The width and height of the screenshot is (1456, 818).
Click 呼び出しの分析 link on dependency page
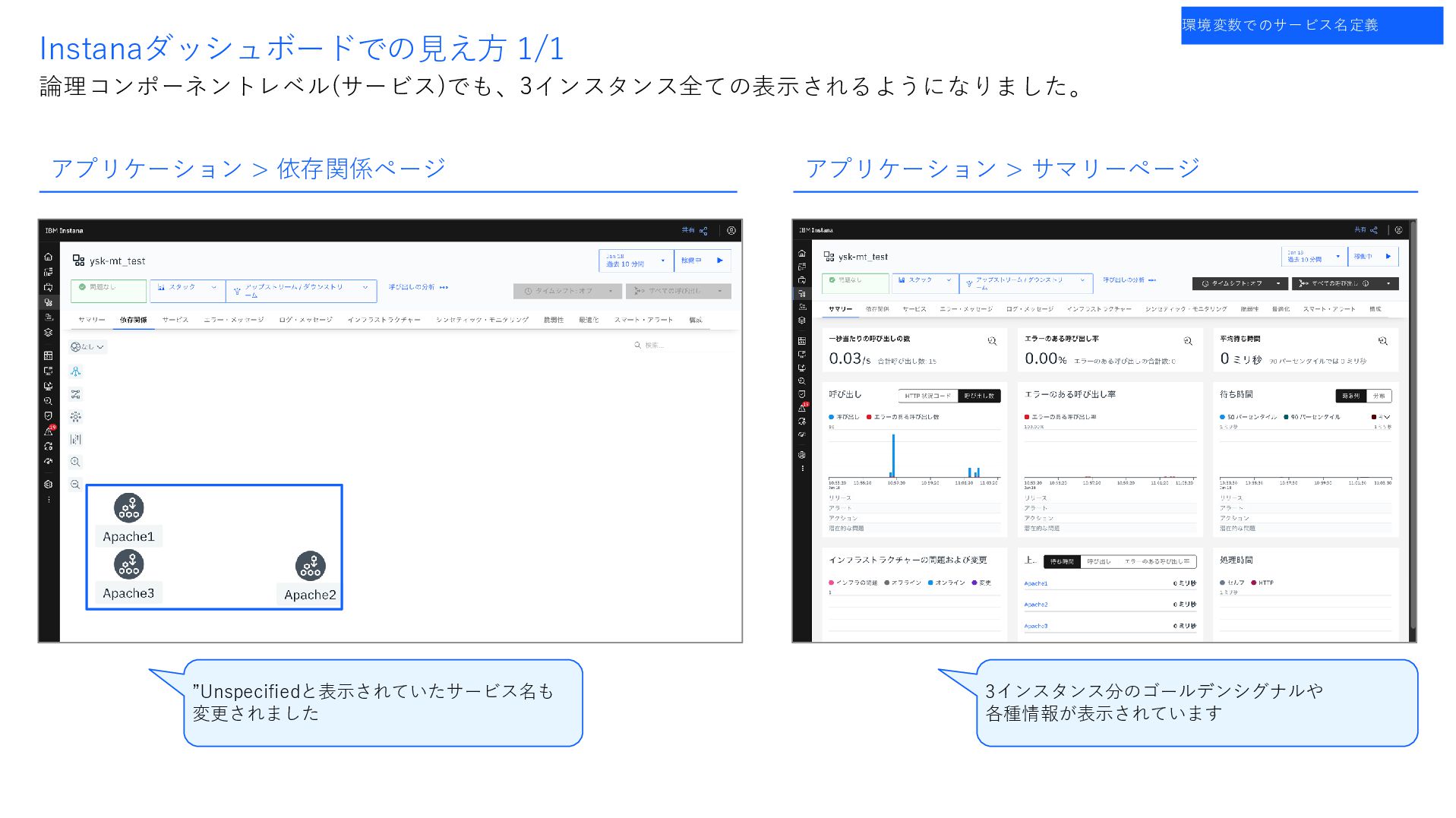pyautogui.click(x=418, y=287)
